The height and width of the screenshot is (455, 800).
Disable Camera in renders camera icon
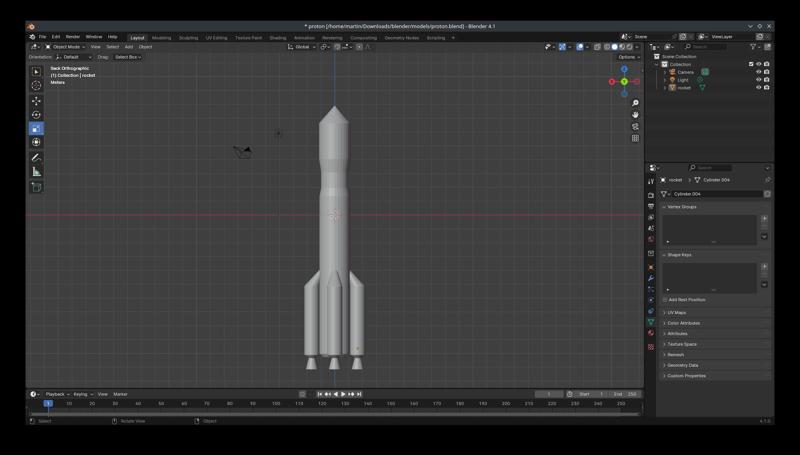(x=766, y=72)
